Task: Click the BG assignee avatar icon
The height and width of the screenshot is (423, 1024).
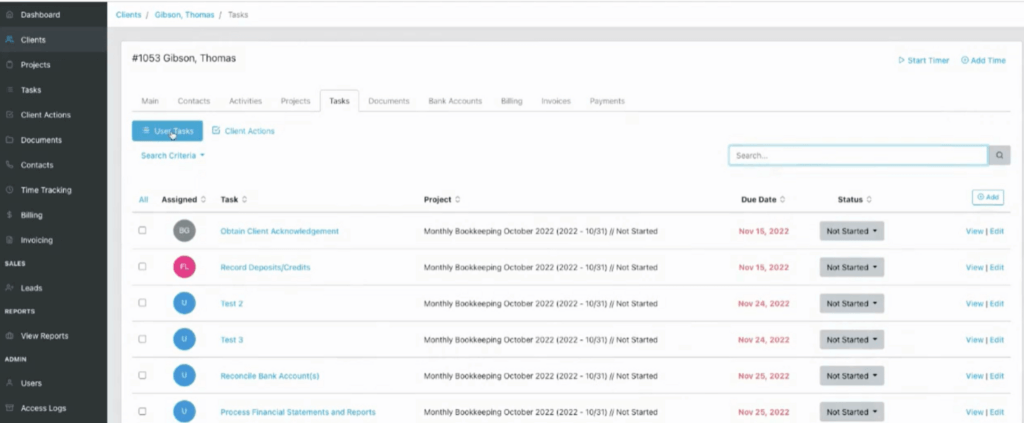Action: 184,231
